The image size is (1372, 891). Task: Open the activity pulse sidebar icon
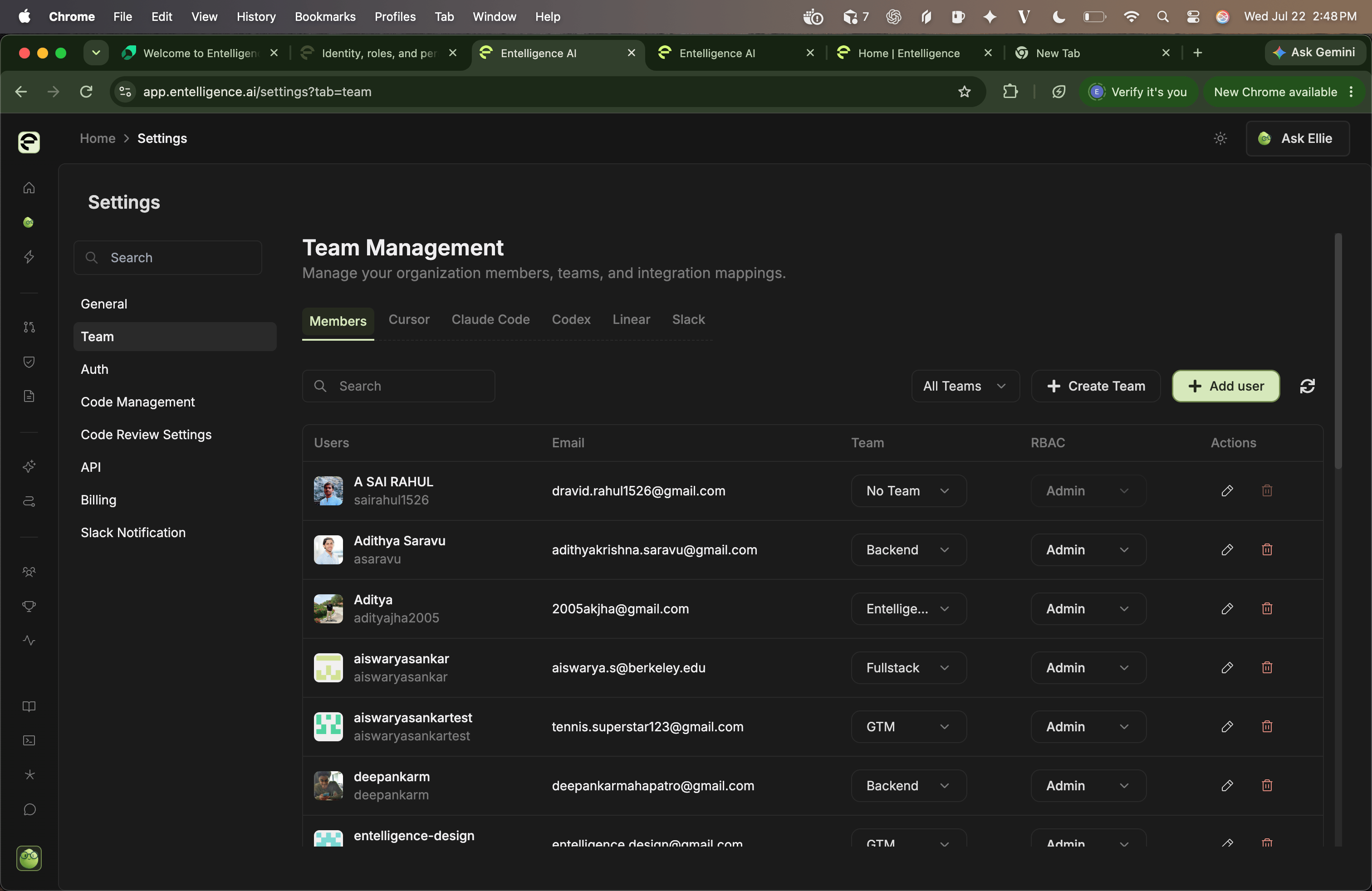[29, 640]
